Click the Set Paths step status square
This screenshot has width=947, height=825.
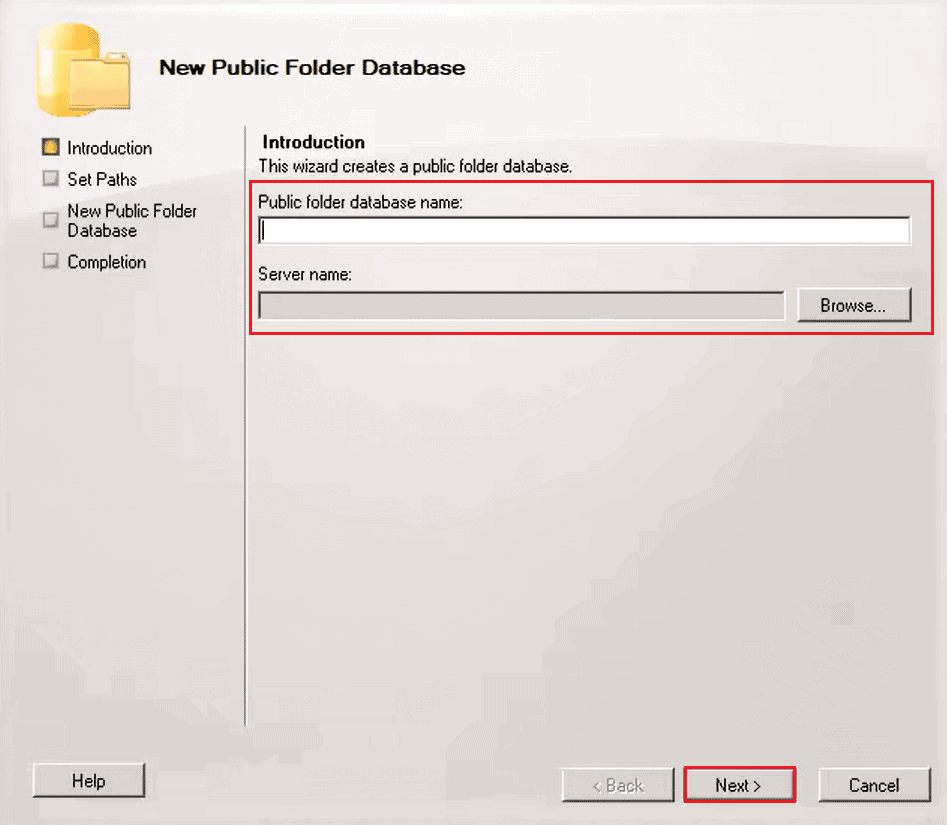coord(49,179)
